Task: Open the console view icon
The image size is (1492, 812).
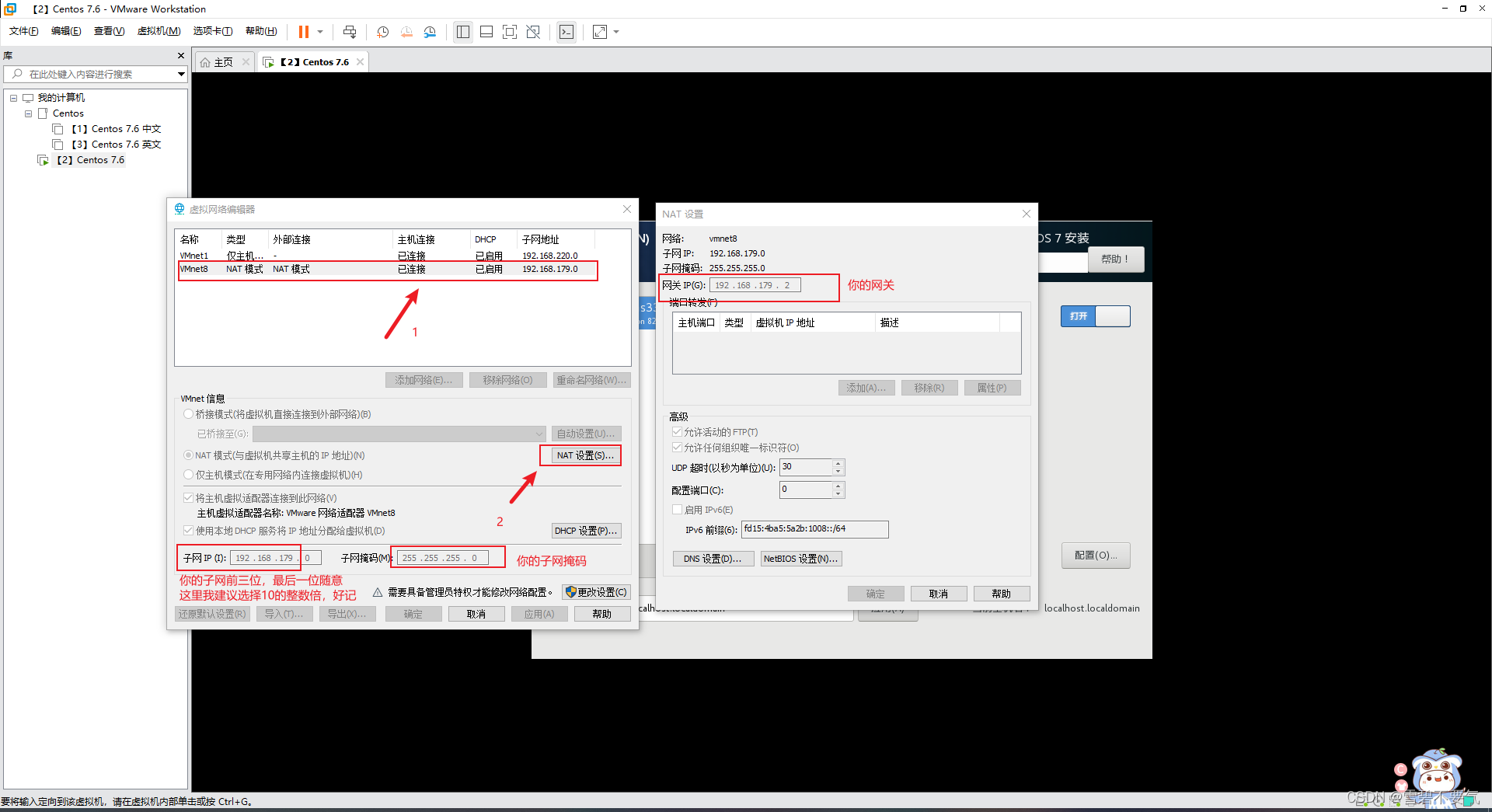Action: click(566, 32)
